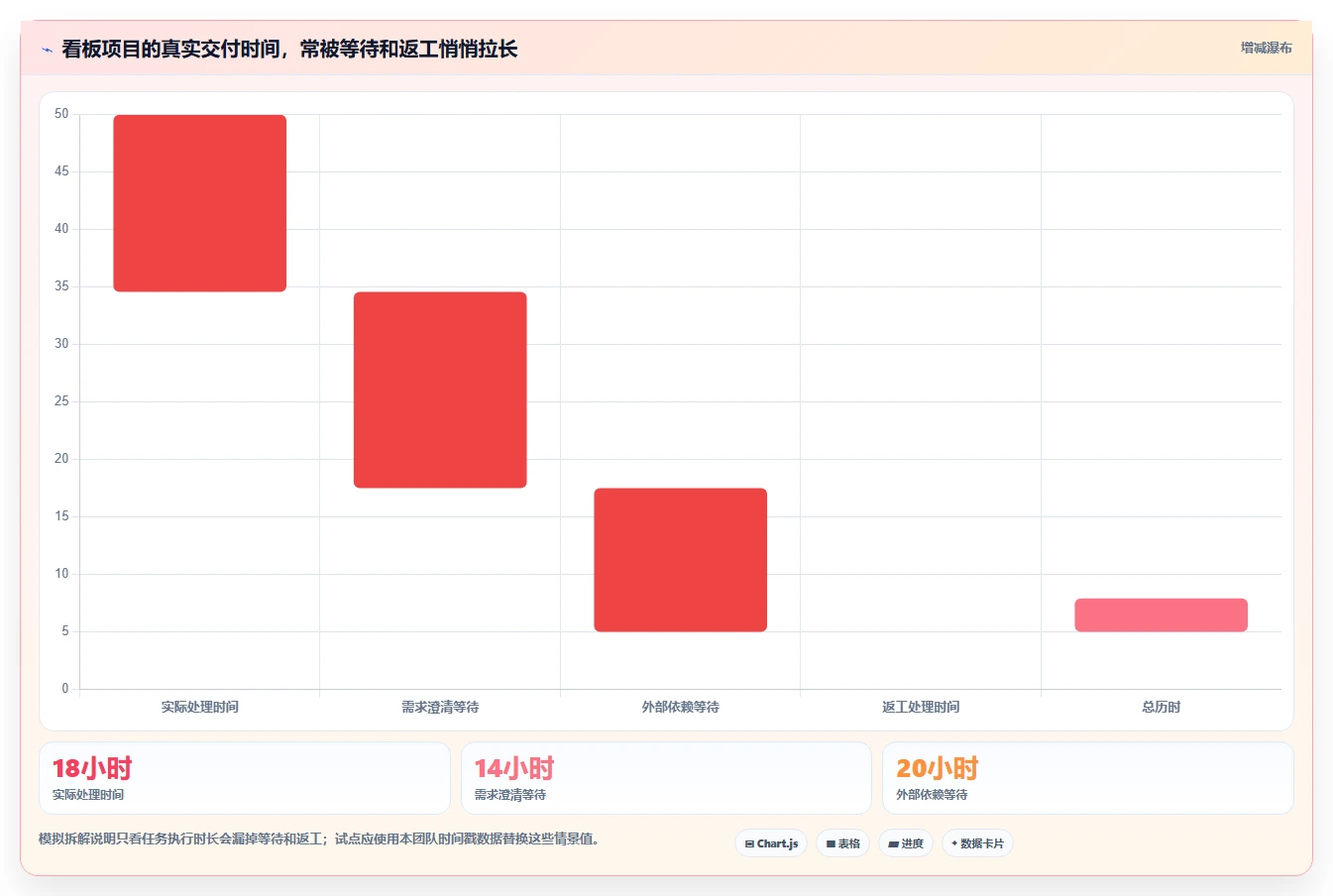
Task: Click the y-axis value 0
Action: coord(65,689)
